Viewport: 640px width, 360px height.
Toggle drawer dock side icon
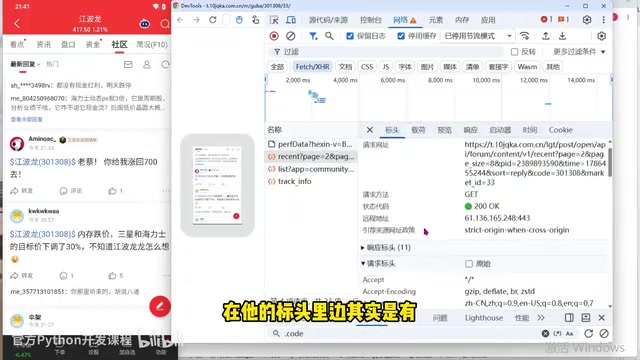(x=569, y=318)
